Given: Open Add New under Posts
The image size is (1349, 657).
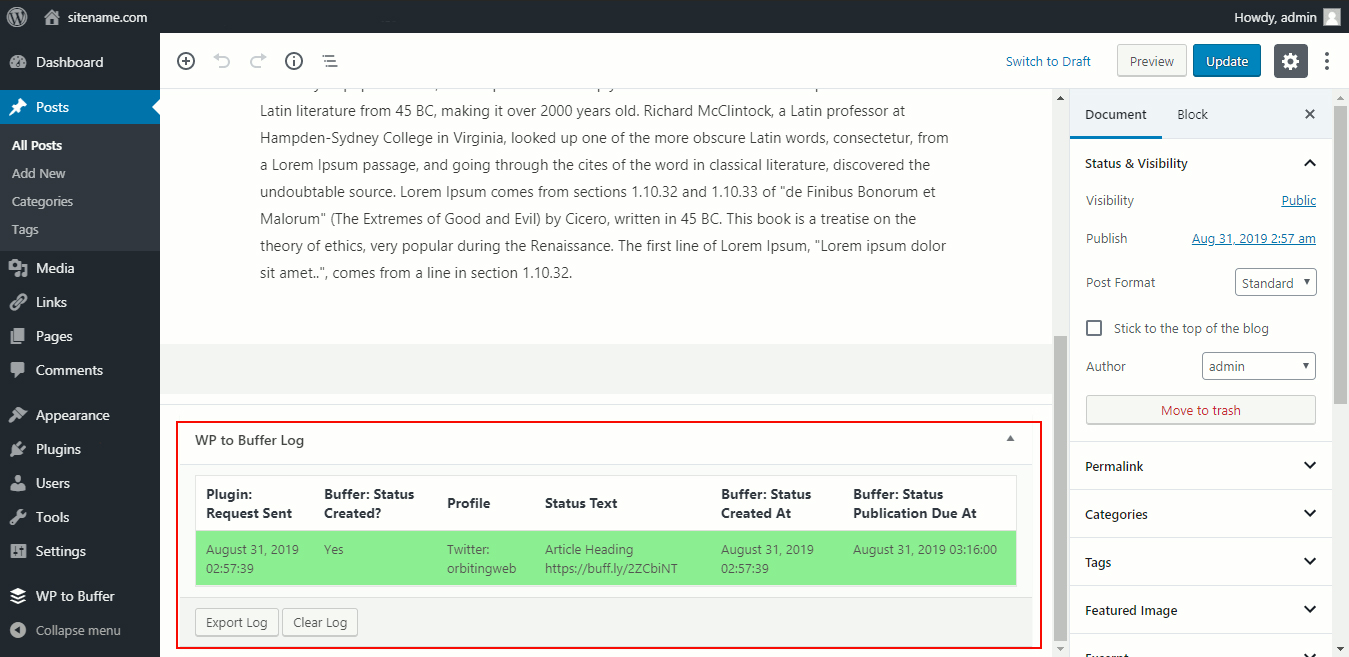Looking at the screenshot, I should click(39, 173).
